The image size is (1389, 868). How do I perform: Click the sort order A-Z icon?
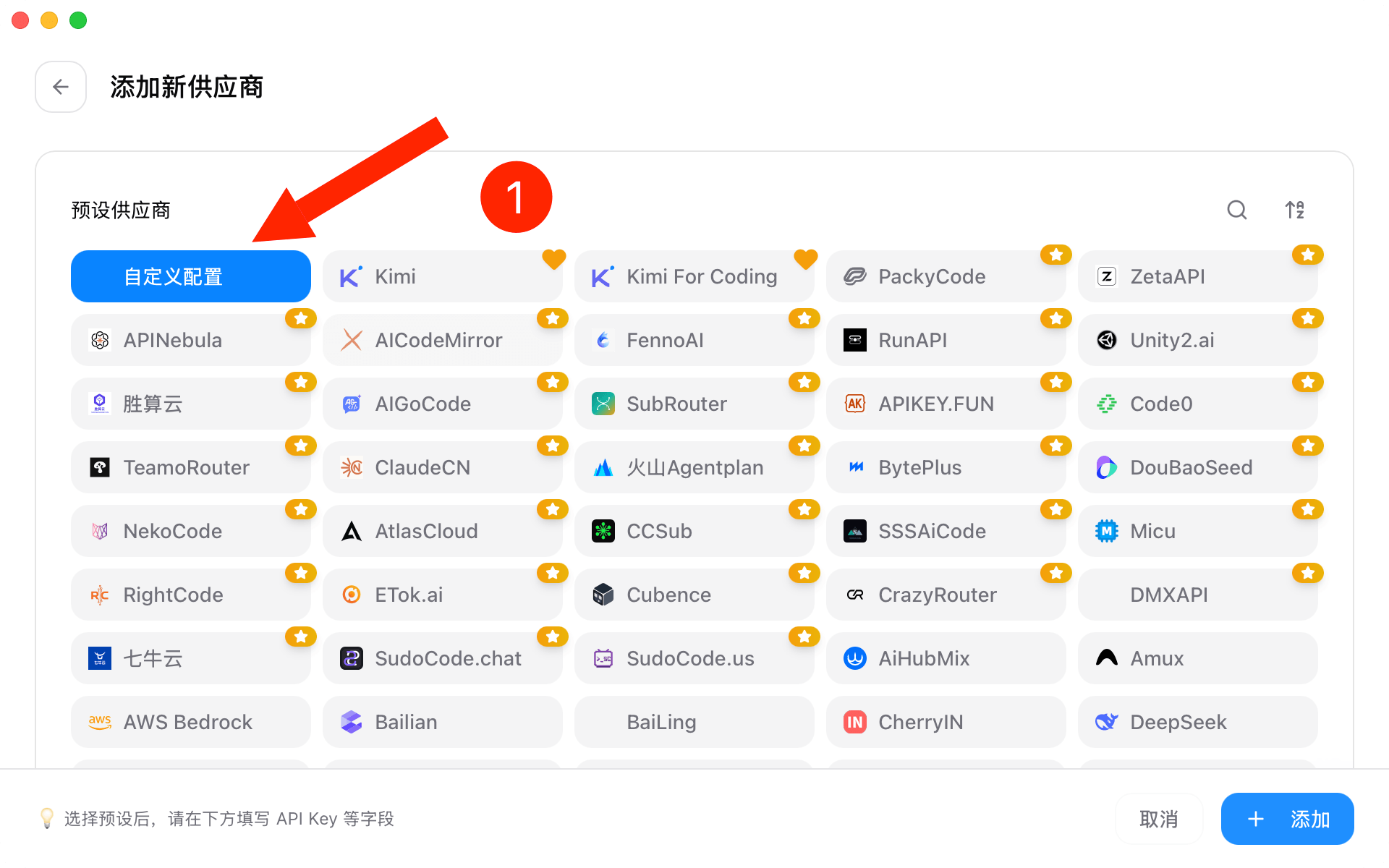pyautogui.click(x=1295, y=210)
